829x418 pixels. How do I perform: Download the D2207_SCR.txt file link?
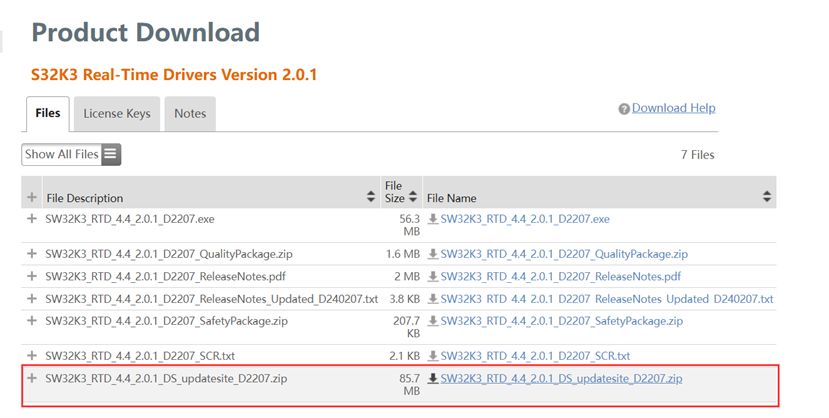[535, 356]
